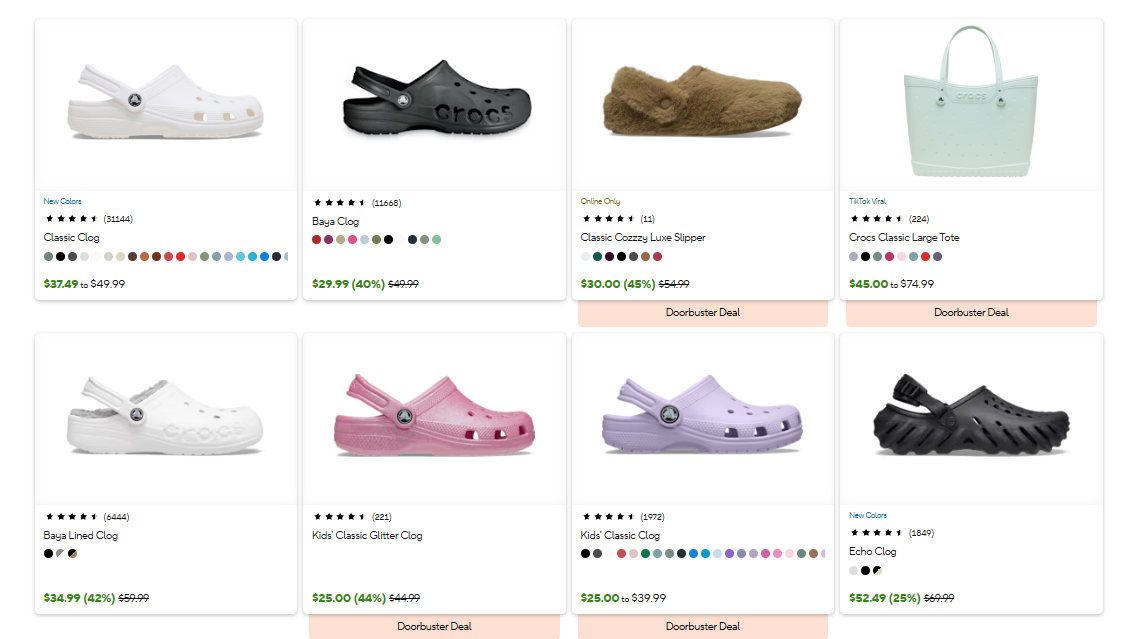The width and height of the screenshot is (1128, 639).
Task: Click Doorbuster Deal banner under Cozzzy Luxe Slipper
Action: tap(703, 313)
